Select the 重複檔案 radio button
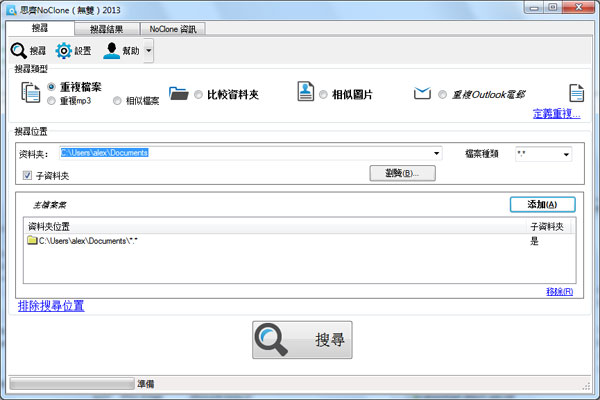600x400 pixels. [51, 87]
